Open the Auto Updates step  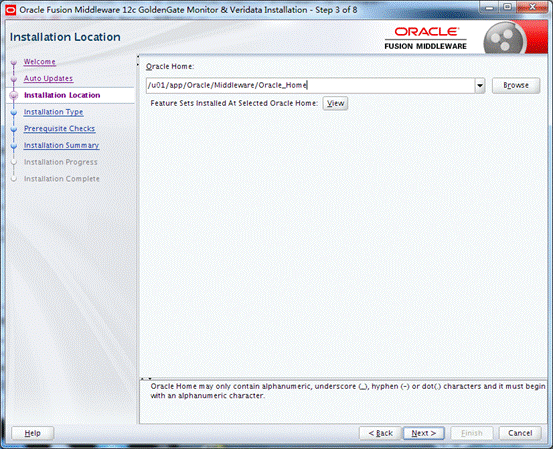(48, 78)
